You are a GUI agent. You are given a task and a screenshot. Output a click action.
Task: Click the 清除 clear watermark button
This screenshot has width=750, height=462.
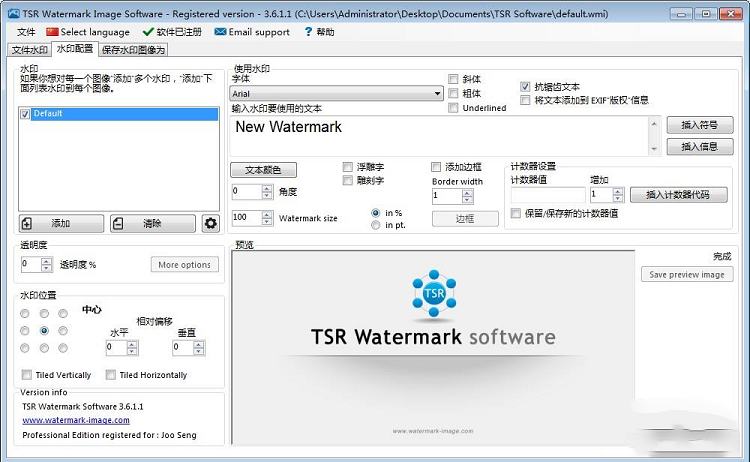(x=153, y=223)
